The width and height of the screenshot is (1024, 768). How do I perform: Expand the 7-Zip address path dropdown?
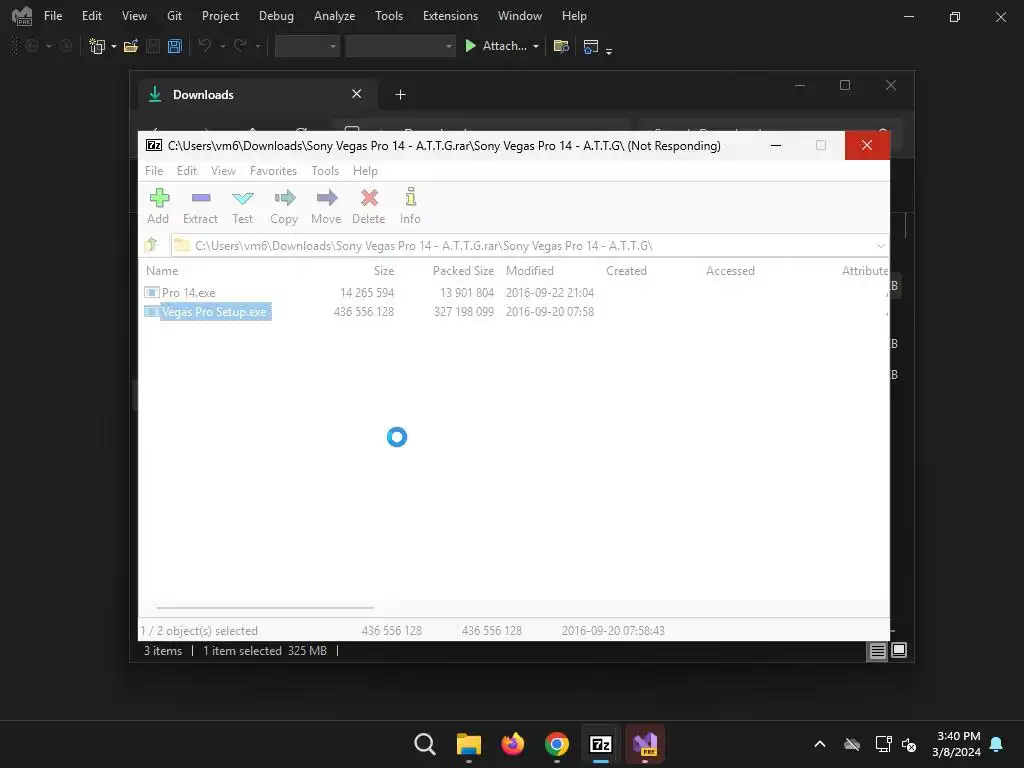(x=880, y=246)
